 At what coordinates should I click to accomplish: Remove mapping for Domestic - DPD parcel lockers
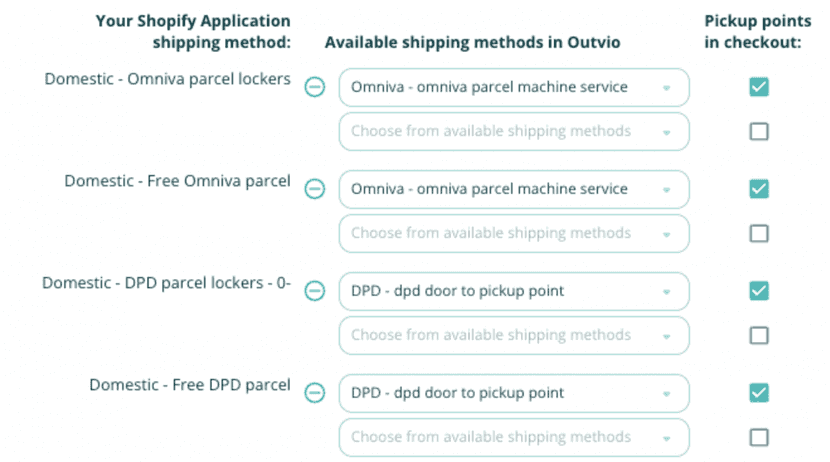315,291
